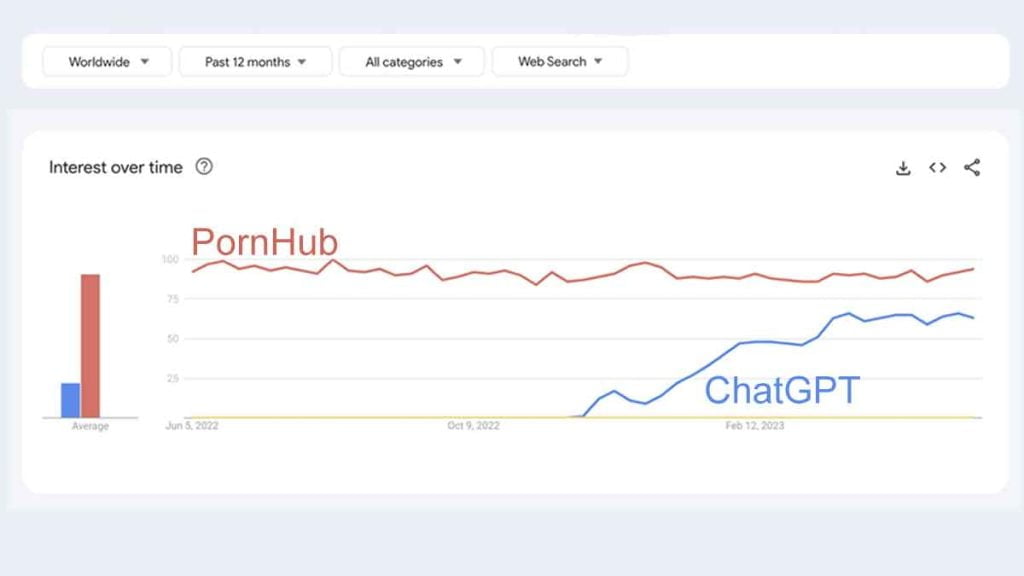This screenshot has width=1024, height=576.
Task: Click the arrow next to Web Search
Action: [598, 61]
